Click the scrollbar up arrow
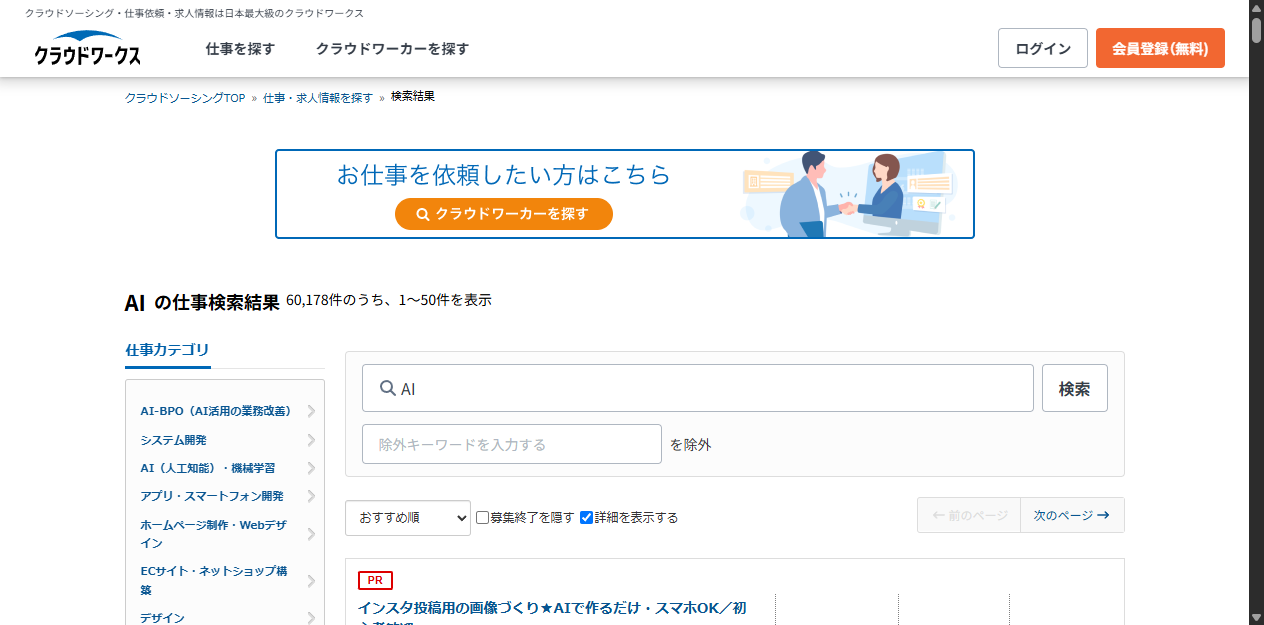Image resolution: width=1264 pixels, height=625 pixels. tap(1256, 6)
